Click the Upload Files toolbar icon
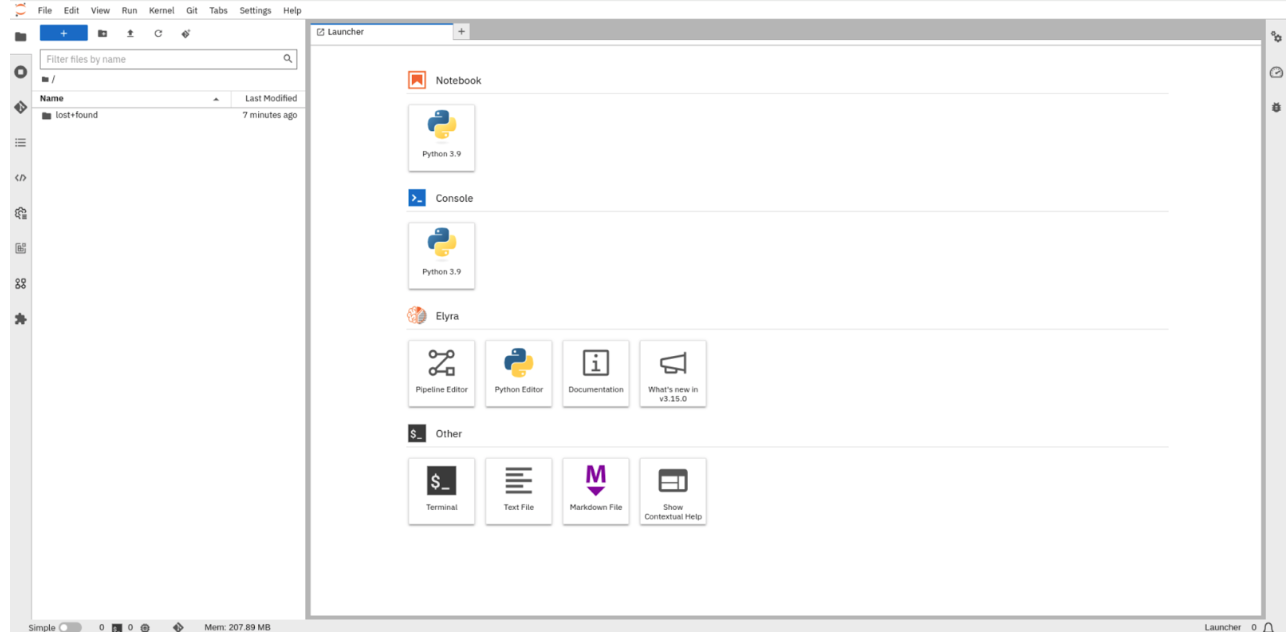 coord(130,33)
